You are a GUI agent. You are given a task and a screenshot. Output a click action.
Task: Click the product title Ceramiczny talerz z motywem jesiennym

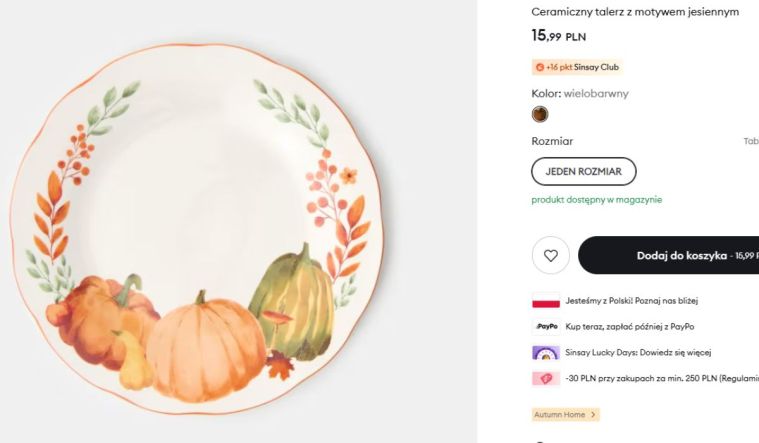click(x=635, y=12)
